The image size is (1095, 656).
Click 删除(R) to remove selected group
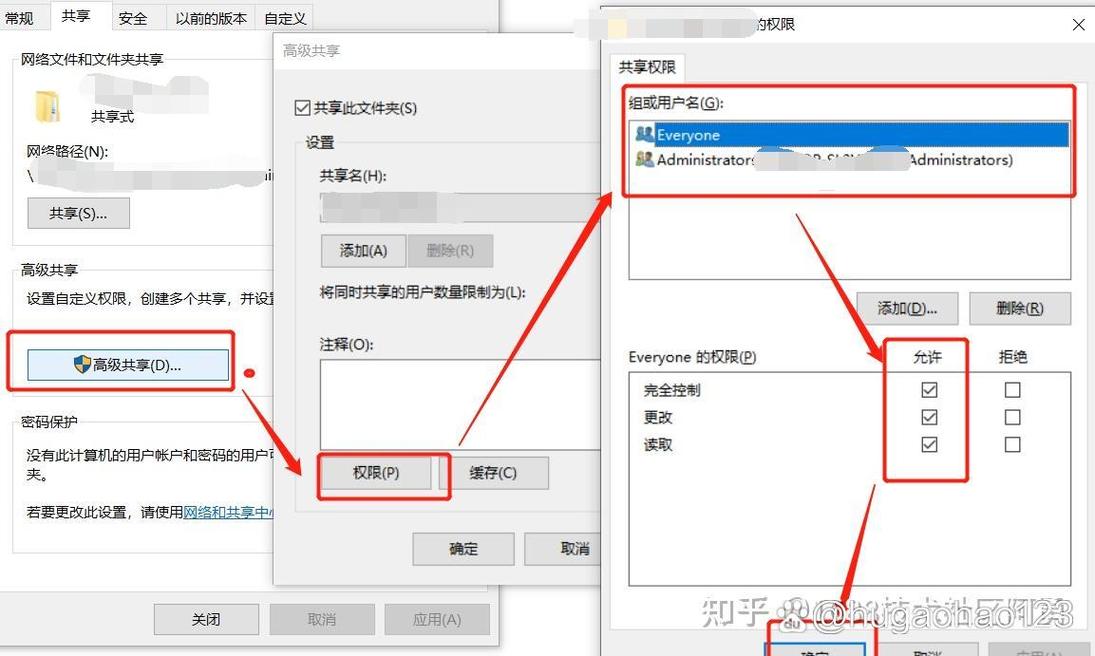[1020, 308]
